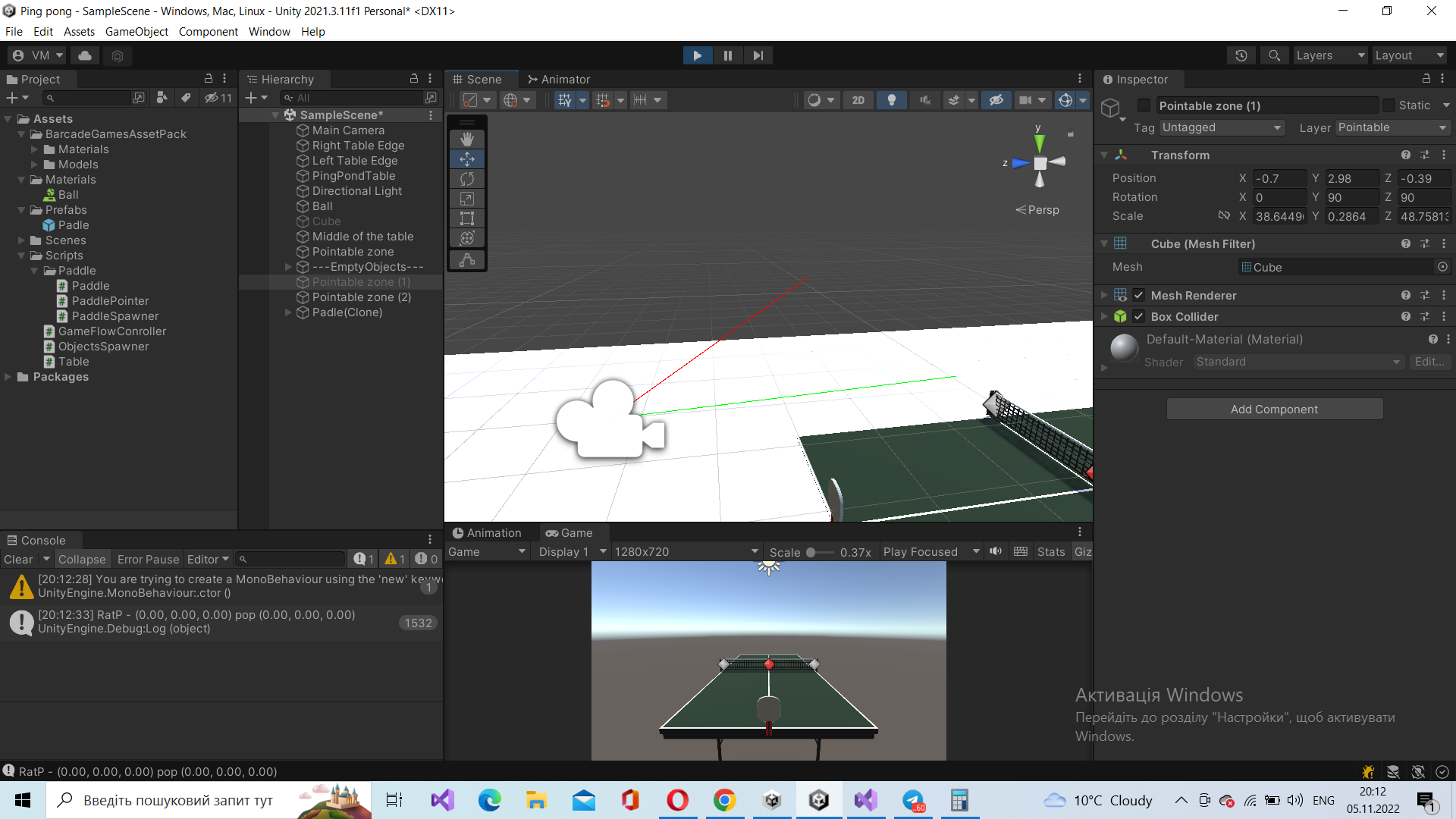Open the Layers dropdown
The height and width of the screenshot is (819, 1456).
[1330, 55]
